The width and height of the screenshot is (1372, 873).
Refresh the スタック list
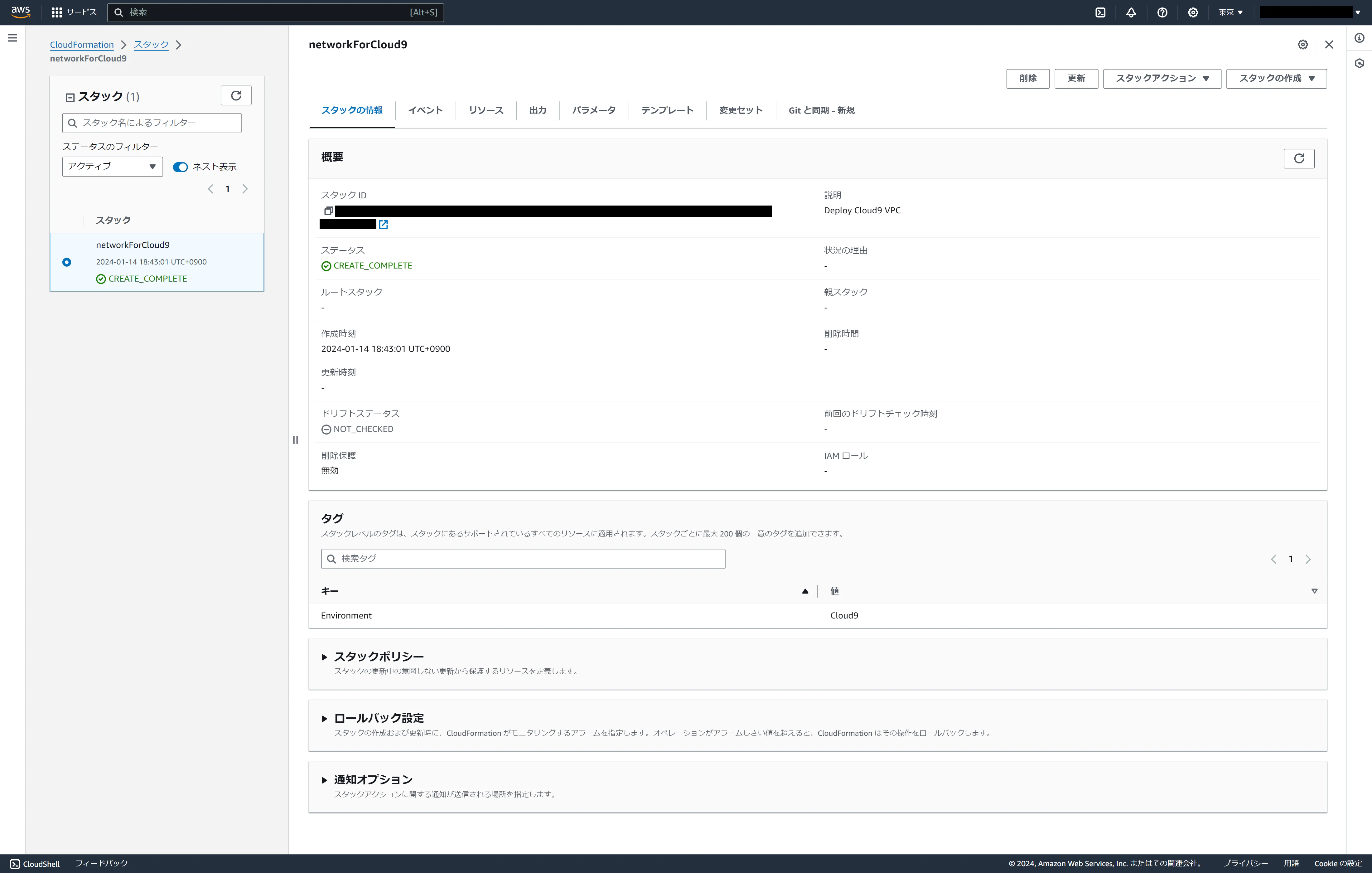click(236, 96)
